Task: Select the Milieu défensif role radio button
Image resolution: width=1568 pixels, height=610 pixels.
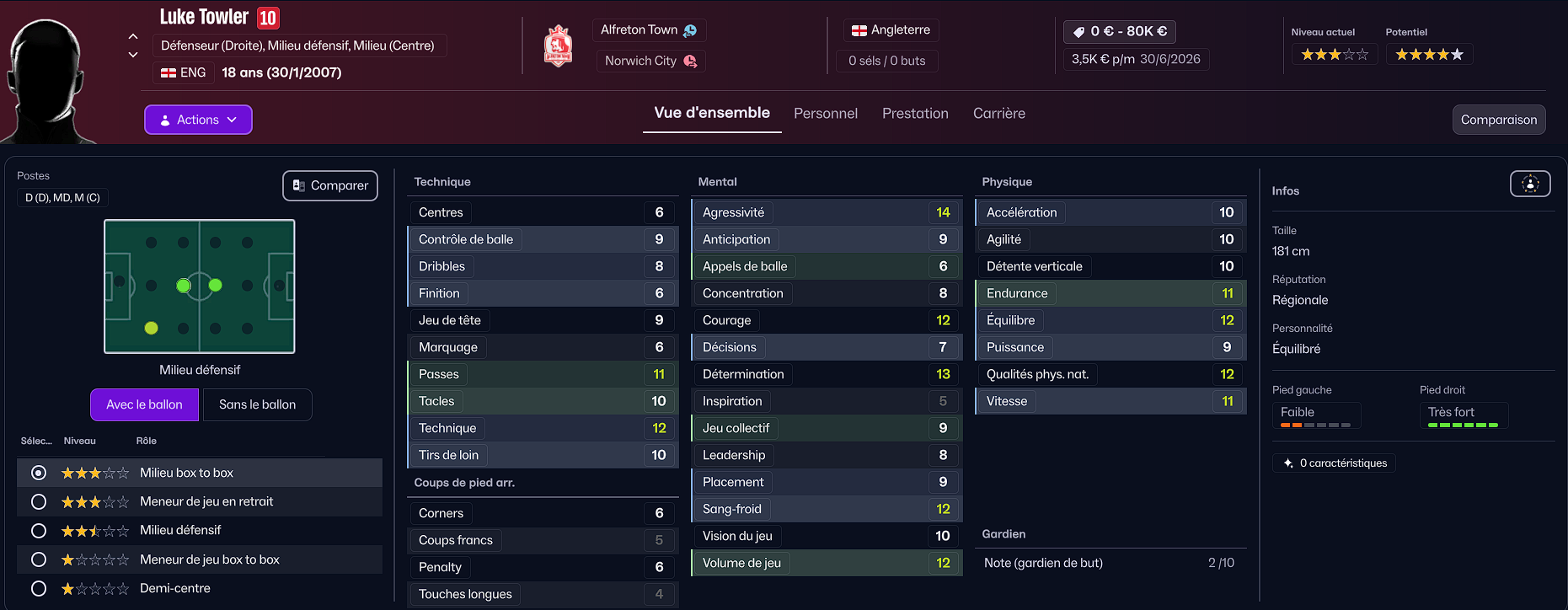Action: click(39, 531)
